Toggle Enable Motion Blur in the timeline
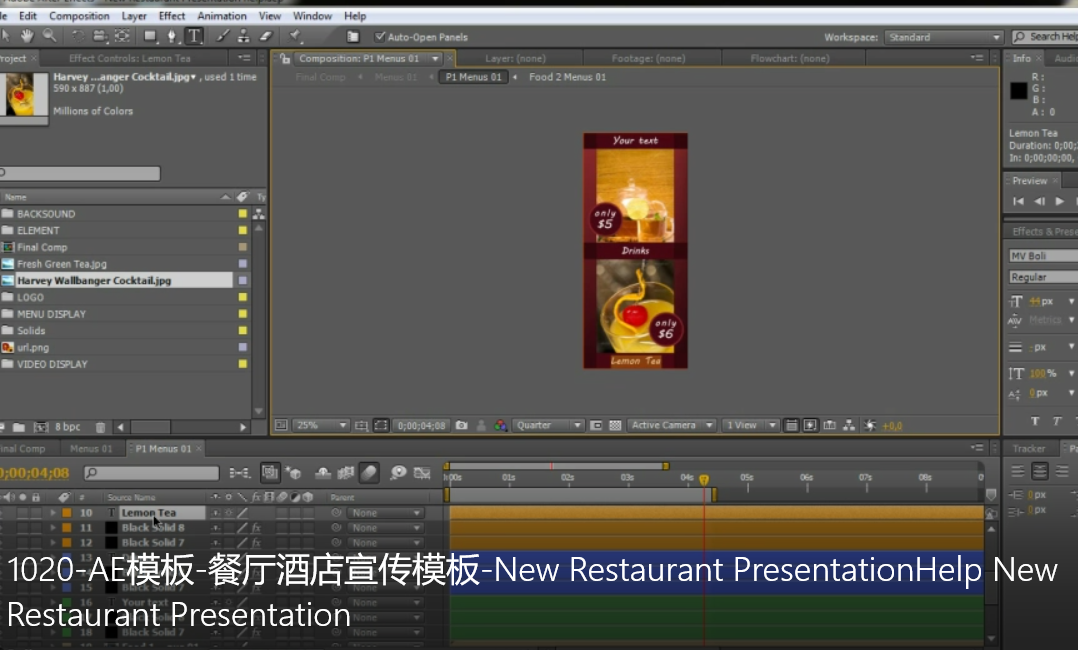Image resolution: width=1078 pixels, height=650 pixels. pos(369,473)
